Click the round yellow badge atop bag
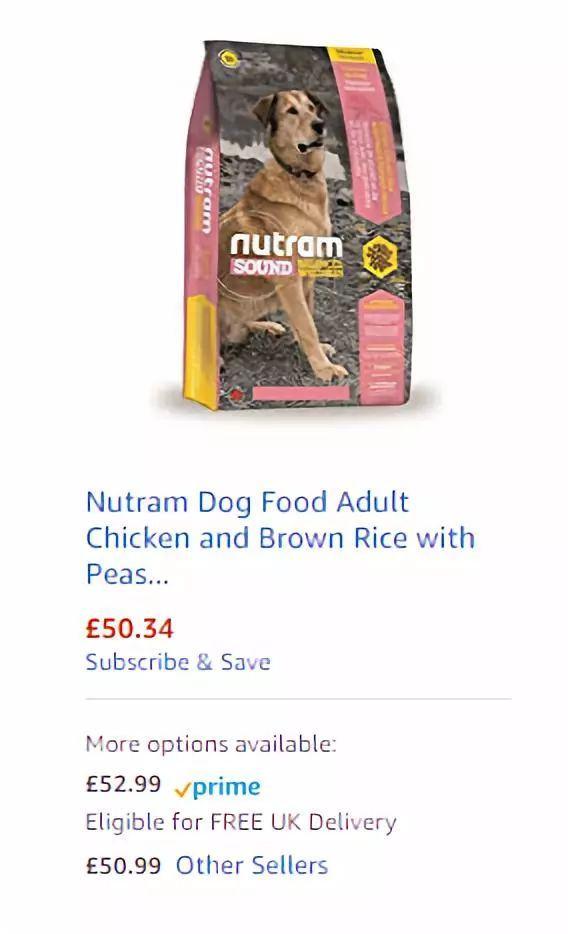 point(227,58)
